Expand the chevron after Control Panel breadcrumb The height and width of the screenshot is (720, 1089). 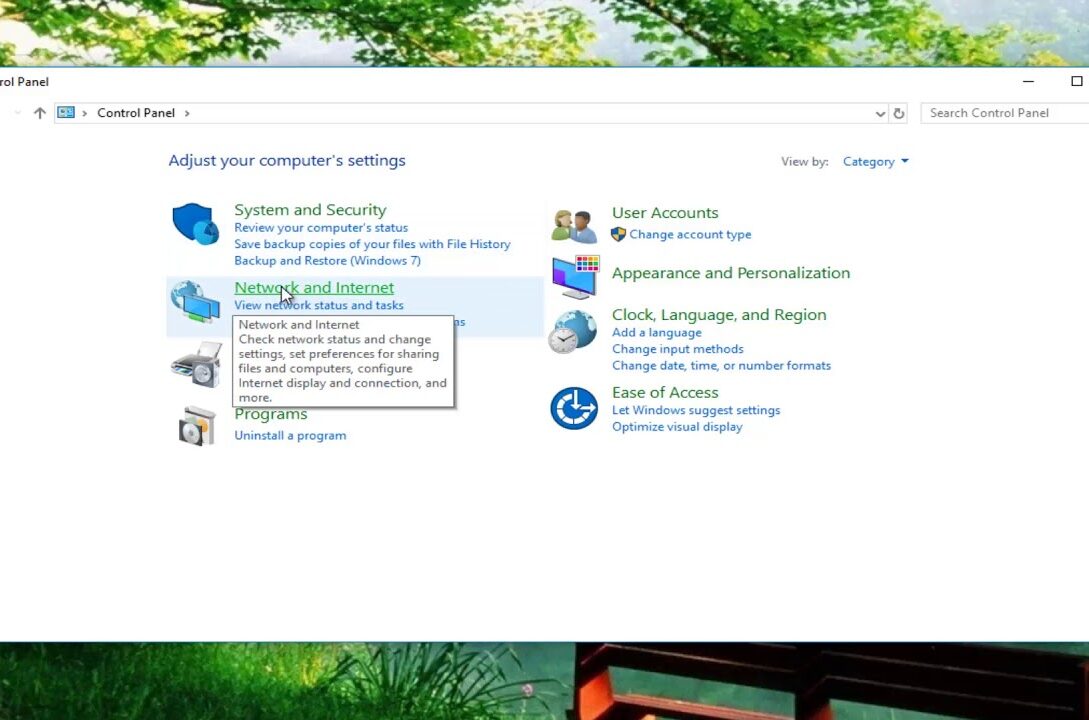(x=187, y=113)
